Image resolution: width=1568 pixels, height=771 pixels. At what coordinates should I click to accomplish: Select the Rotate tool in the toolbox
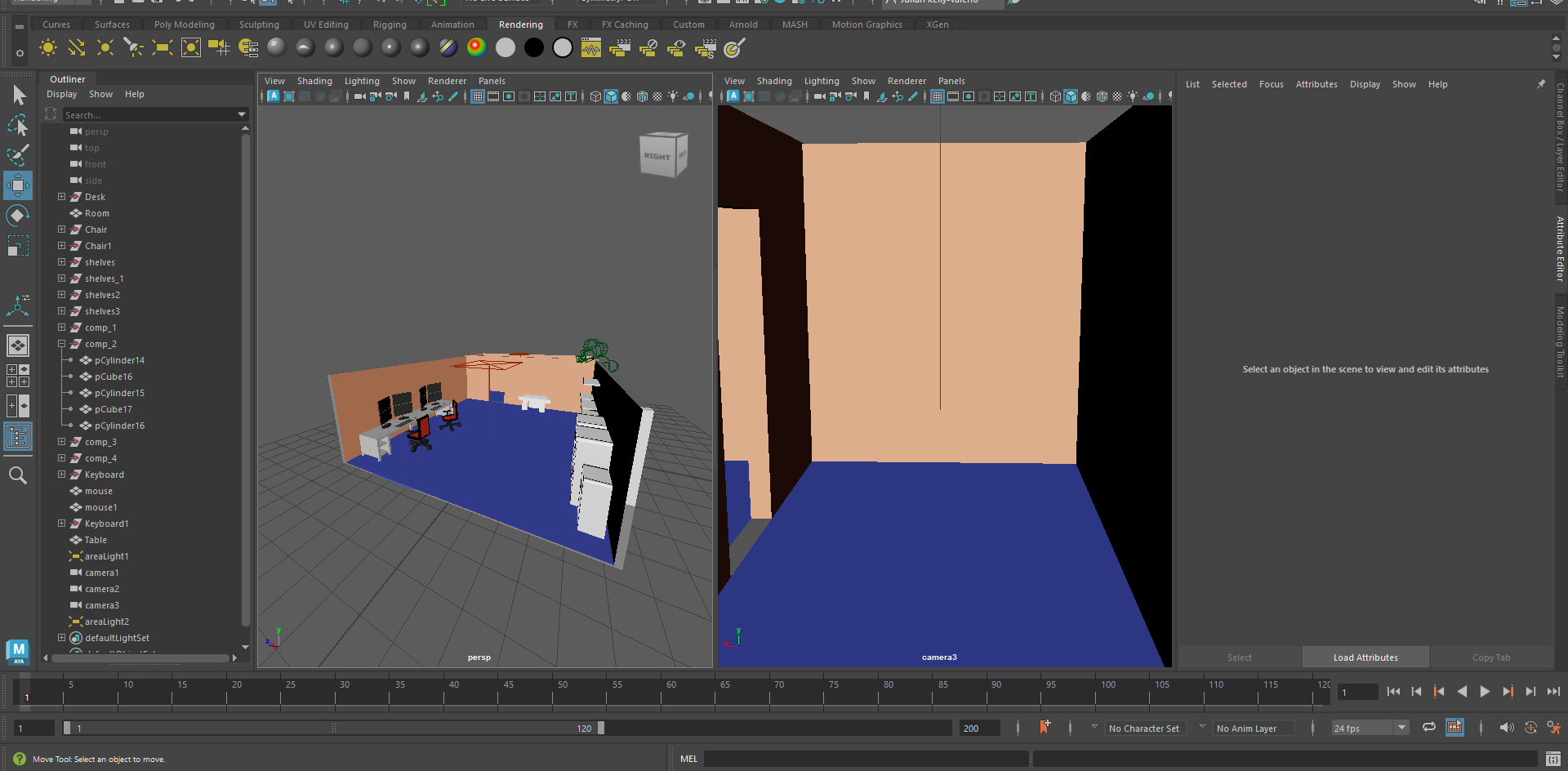pyautogui.click(x=17, y=216)
